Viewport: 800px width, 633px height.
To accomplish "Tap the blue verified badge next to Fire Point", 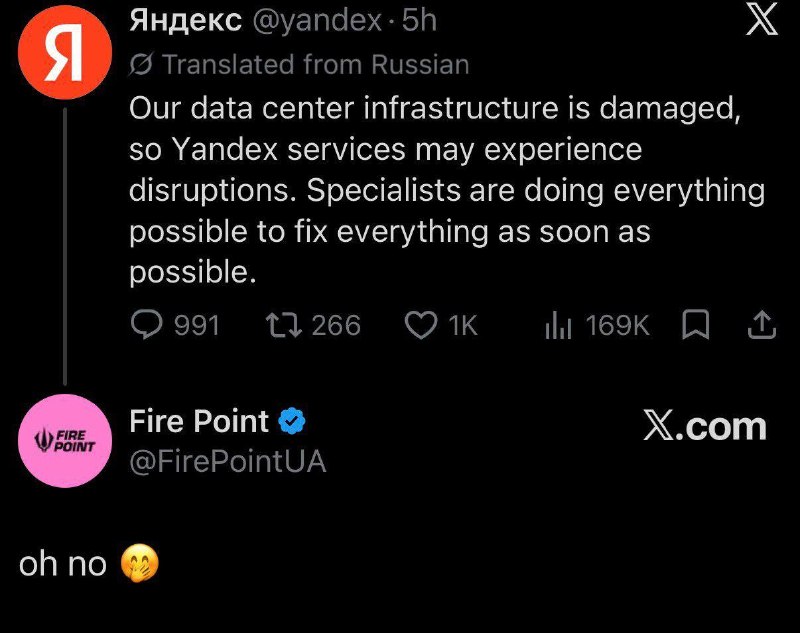I will coord(292,421).
